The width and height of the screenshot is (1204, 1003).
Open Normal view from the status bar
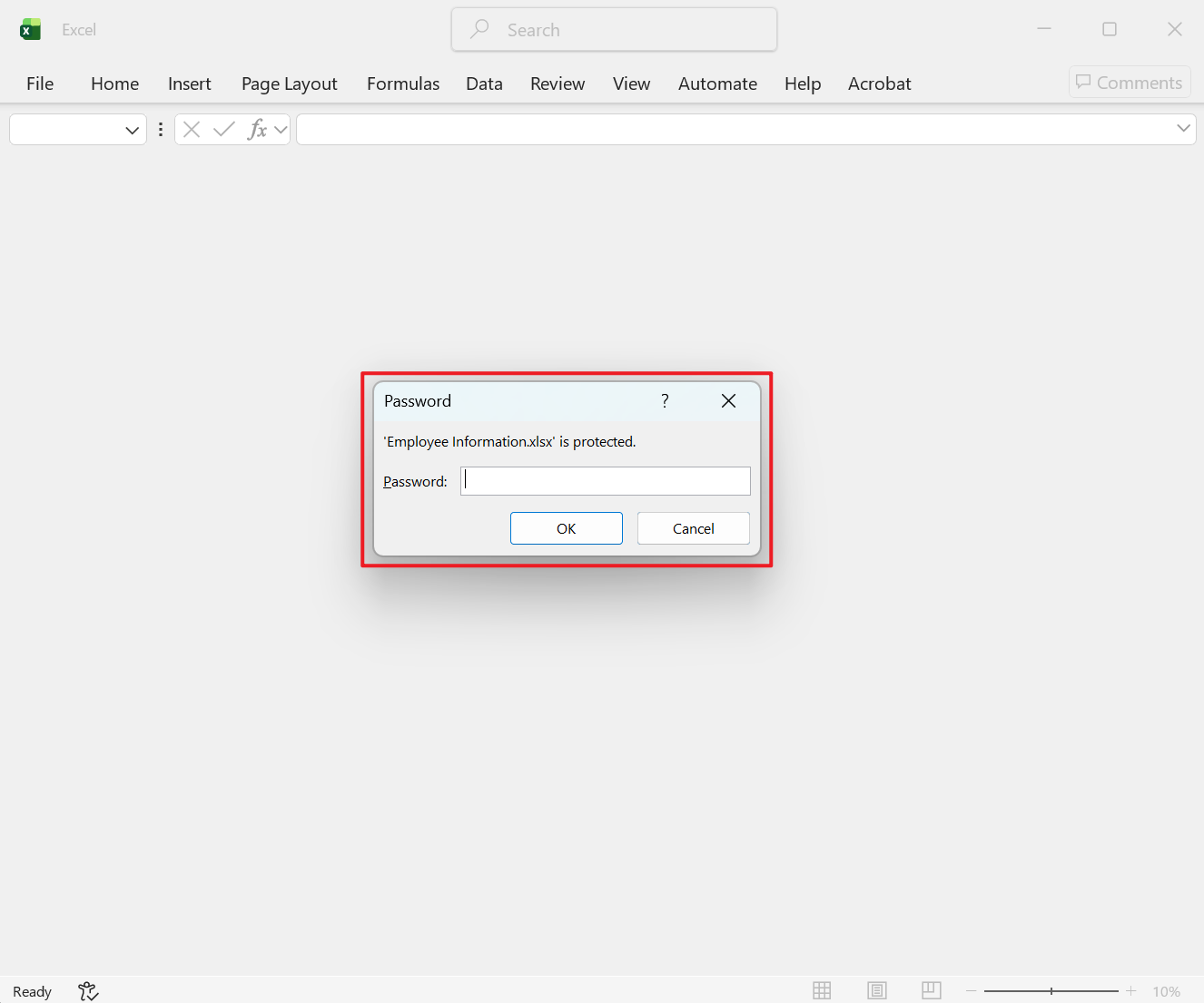coord(822,990)
